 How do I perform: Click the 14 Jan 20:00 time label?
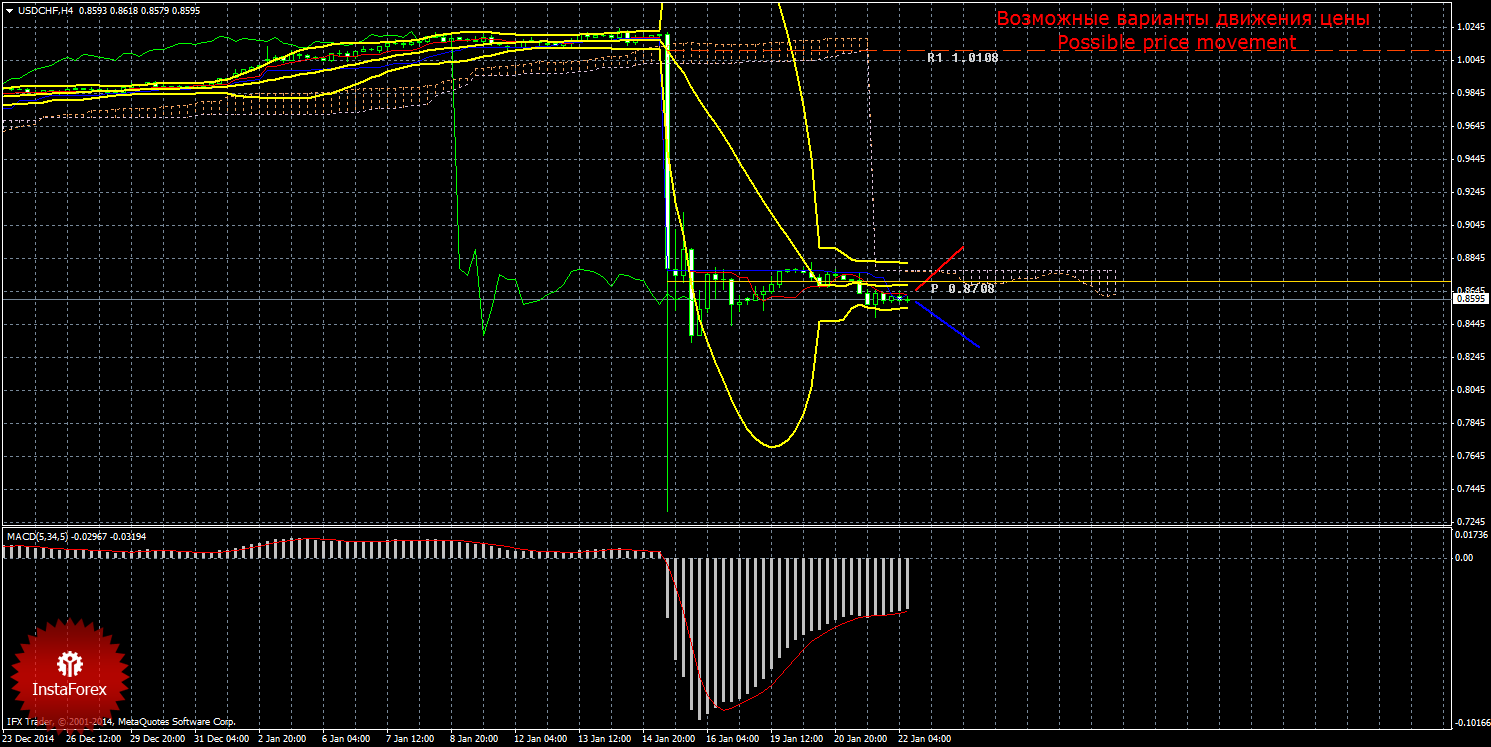[669, 740]
